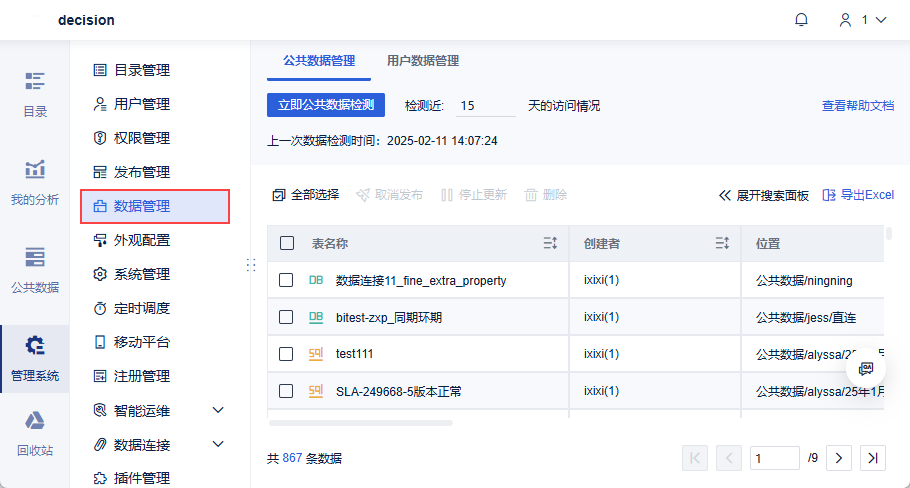The height and width of the screenshot is (488, 910).
Task: Expand the 智能运维 menu
Action: (x=218, y=410)
